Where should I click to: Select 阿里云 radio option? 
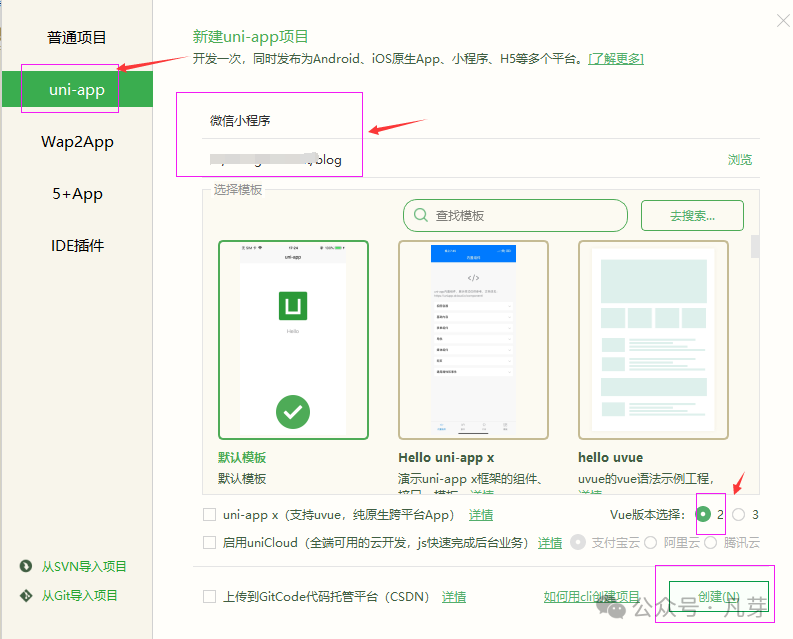click(650, 542)
